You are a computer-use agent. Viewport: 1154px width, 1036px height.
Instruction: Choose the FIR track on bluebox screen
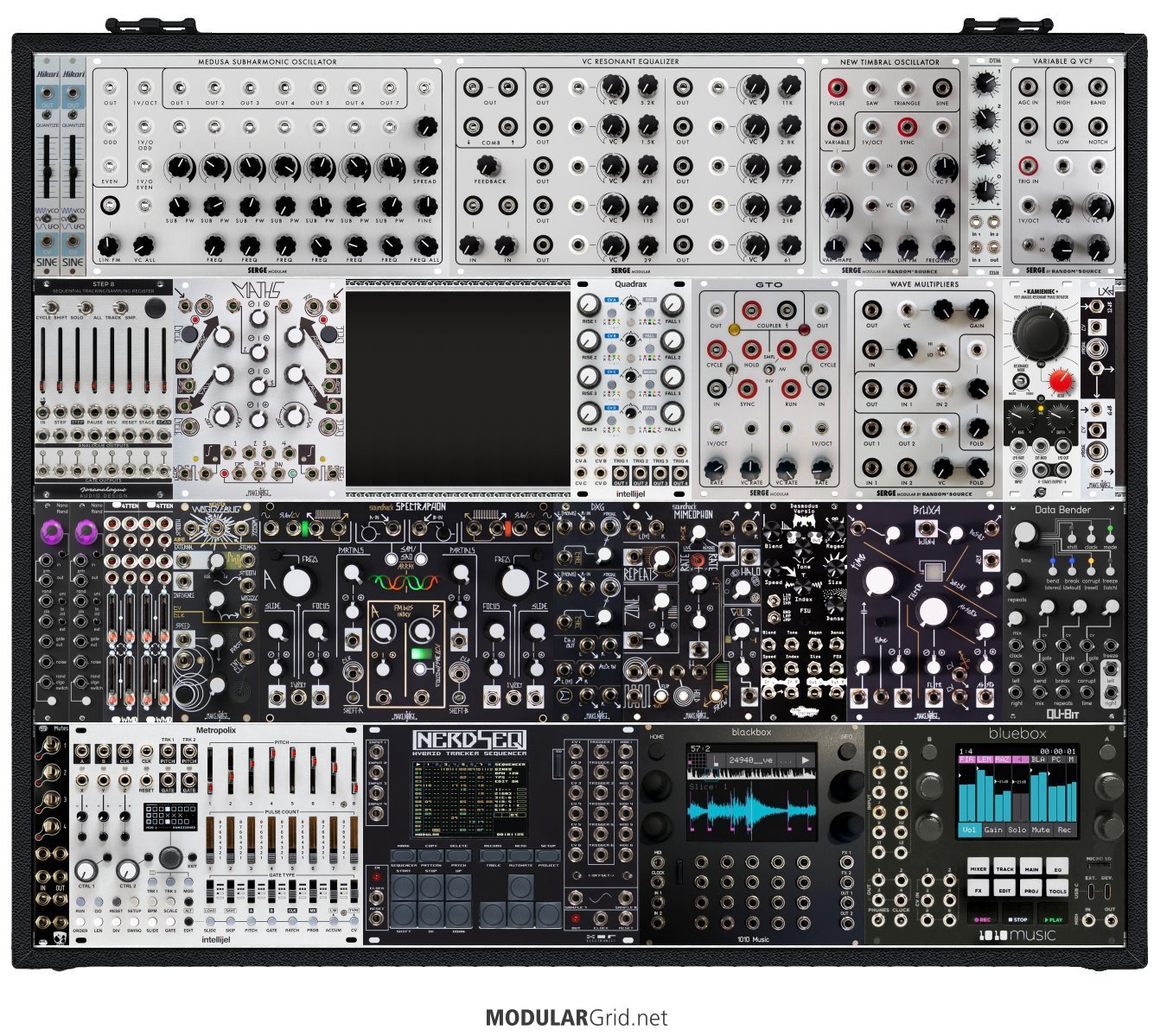point(966,760)
